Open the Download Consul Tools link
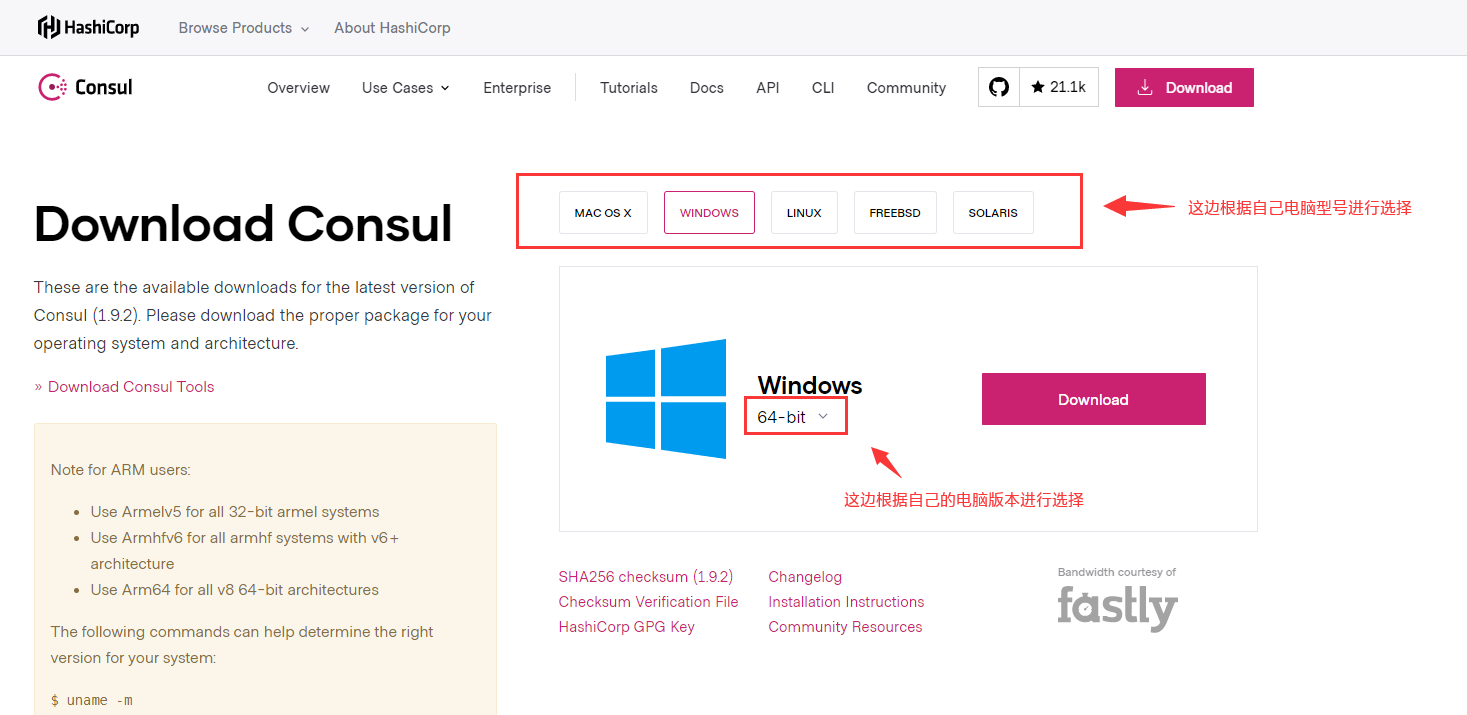Viewport: 1467px width, 715px height. 131,387
